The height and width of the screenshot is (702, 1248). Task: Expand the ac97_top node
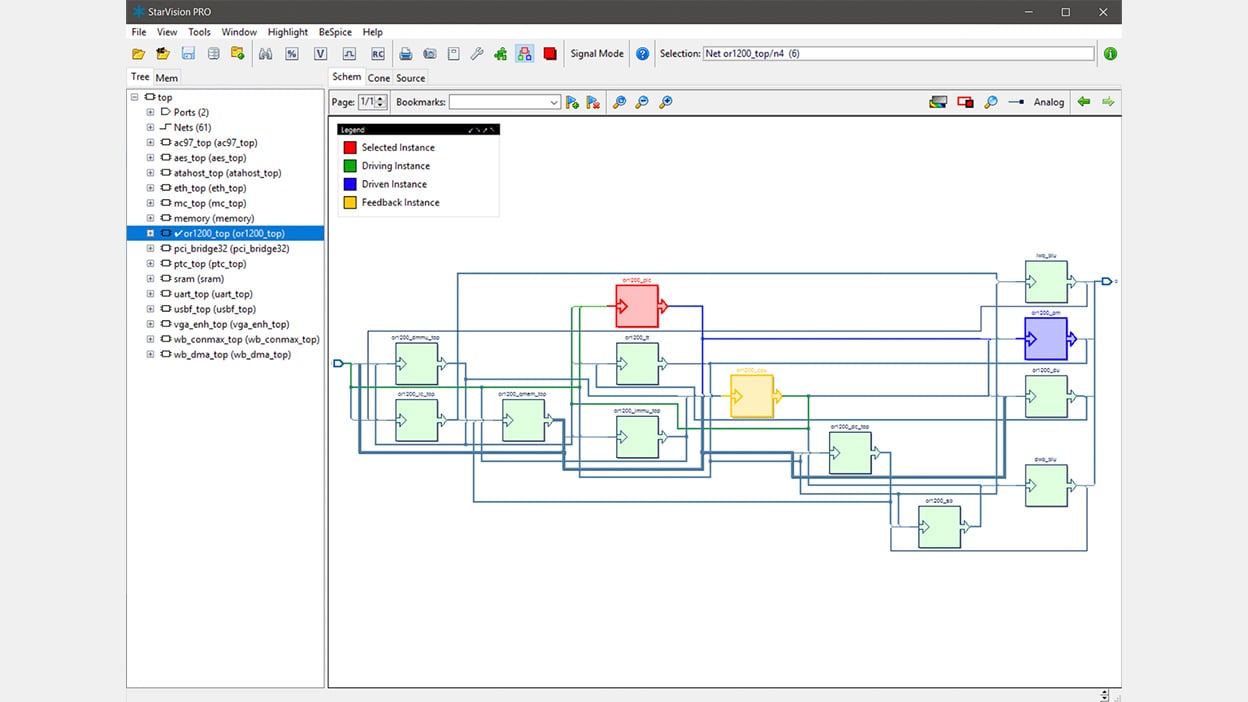(x=151, y=143)
